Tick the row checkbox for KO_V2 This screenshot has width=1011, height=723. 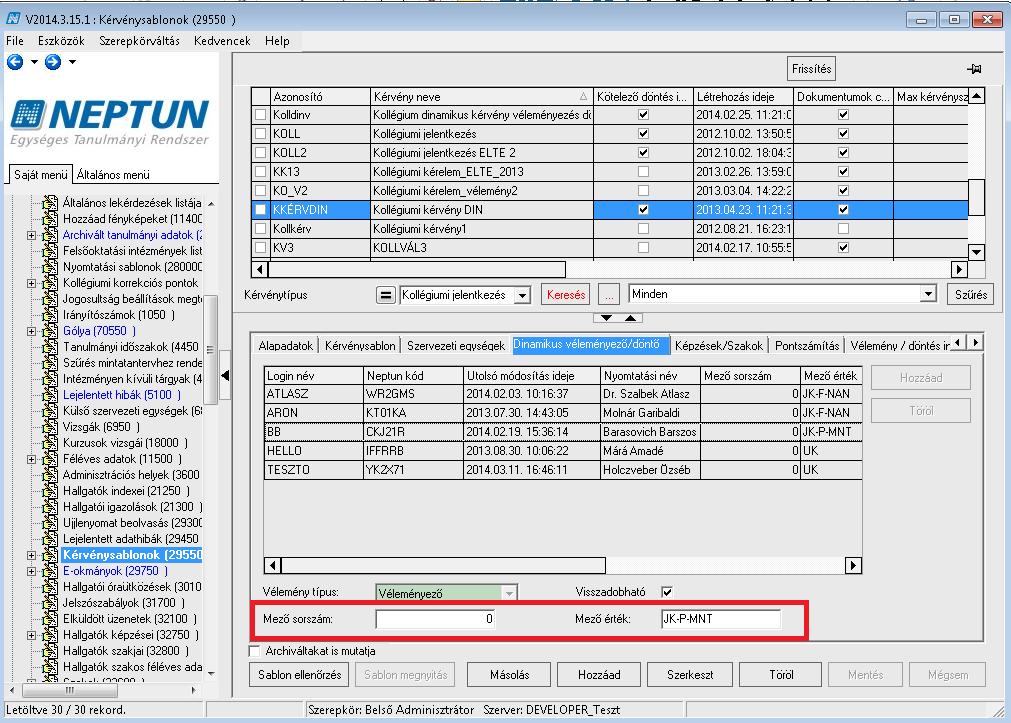point(260,191)
